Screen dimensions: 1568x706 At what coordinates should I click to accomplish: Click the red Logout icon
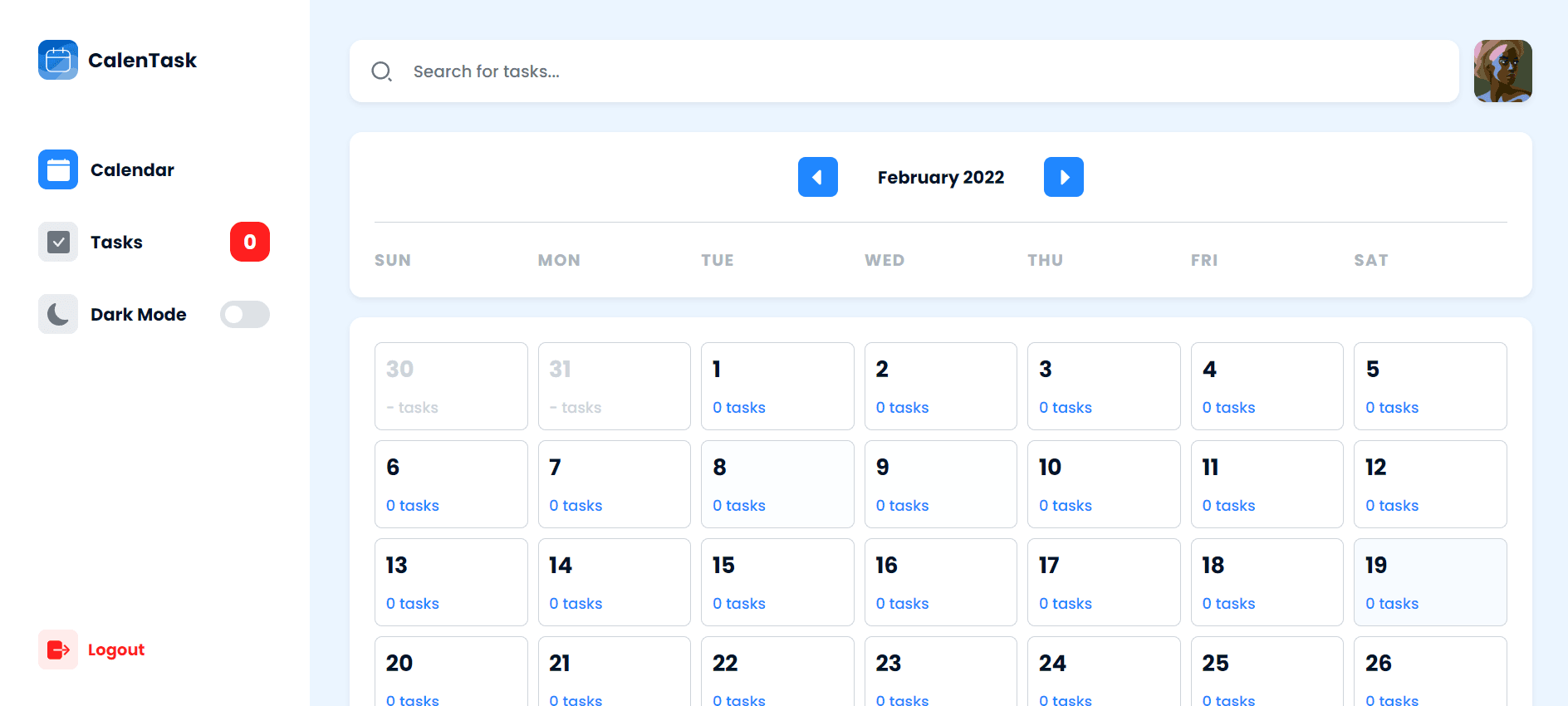click(x=58, y=650)
